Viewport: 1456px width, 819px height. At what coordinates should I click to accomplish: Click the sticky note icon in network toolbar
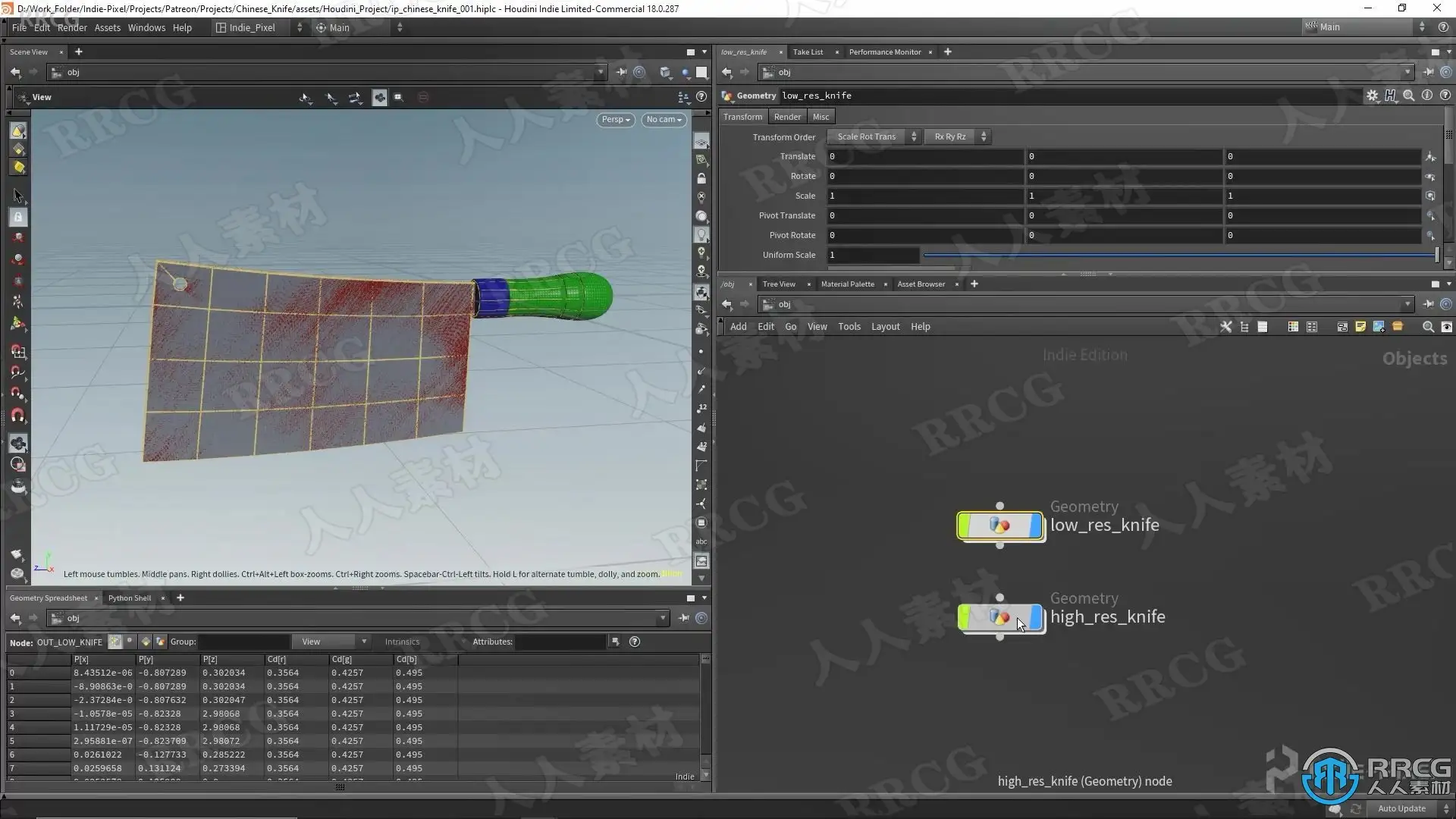[1360, 327]
